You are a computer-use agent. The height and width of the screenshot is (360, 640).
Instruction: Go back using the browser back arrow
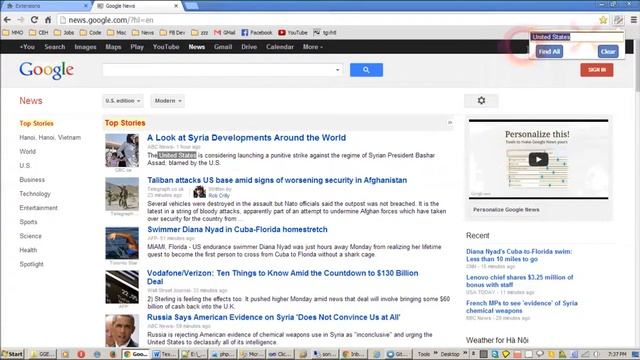7,20
